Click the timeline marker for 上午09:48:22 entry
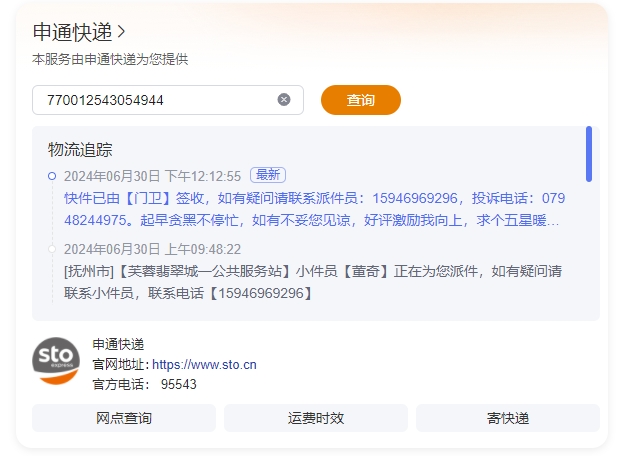 [52, 249]
